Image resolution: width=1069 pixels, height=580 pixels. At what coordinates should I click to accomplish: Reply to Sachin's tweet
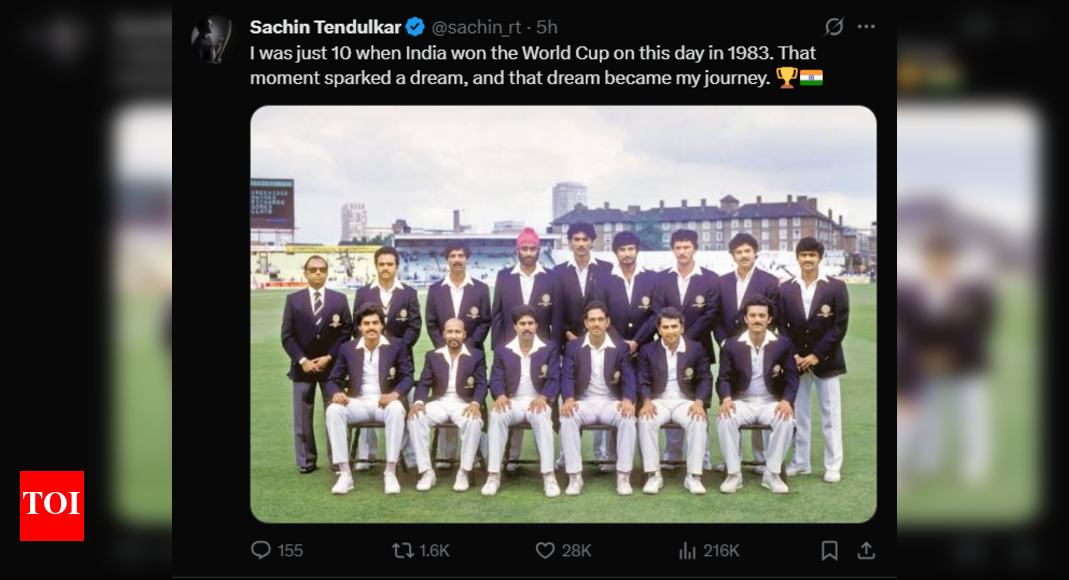[260, 549]
